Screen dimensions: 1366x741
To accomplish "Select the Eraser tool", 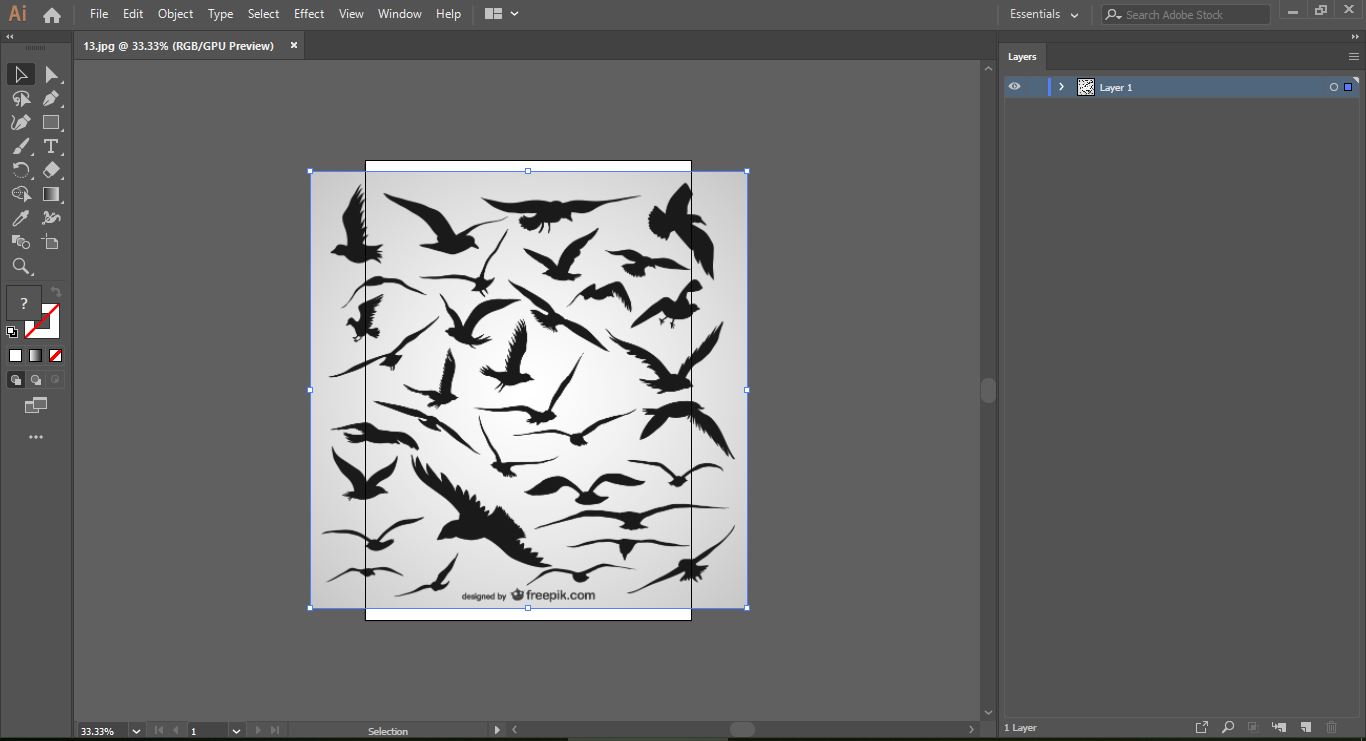I will 51,171.
